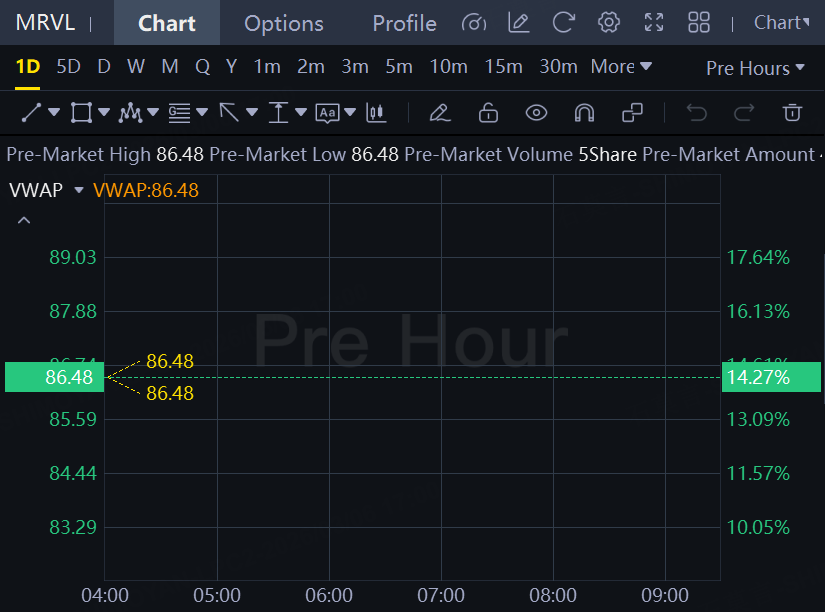This screenshot has height=612, width=825.
Task: Click the green 86.48 current price tag
Action: [55, 377]
